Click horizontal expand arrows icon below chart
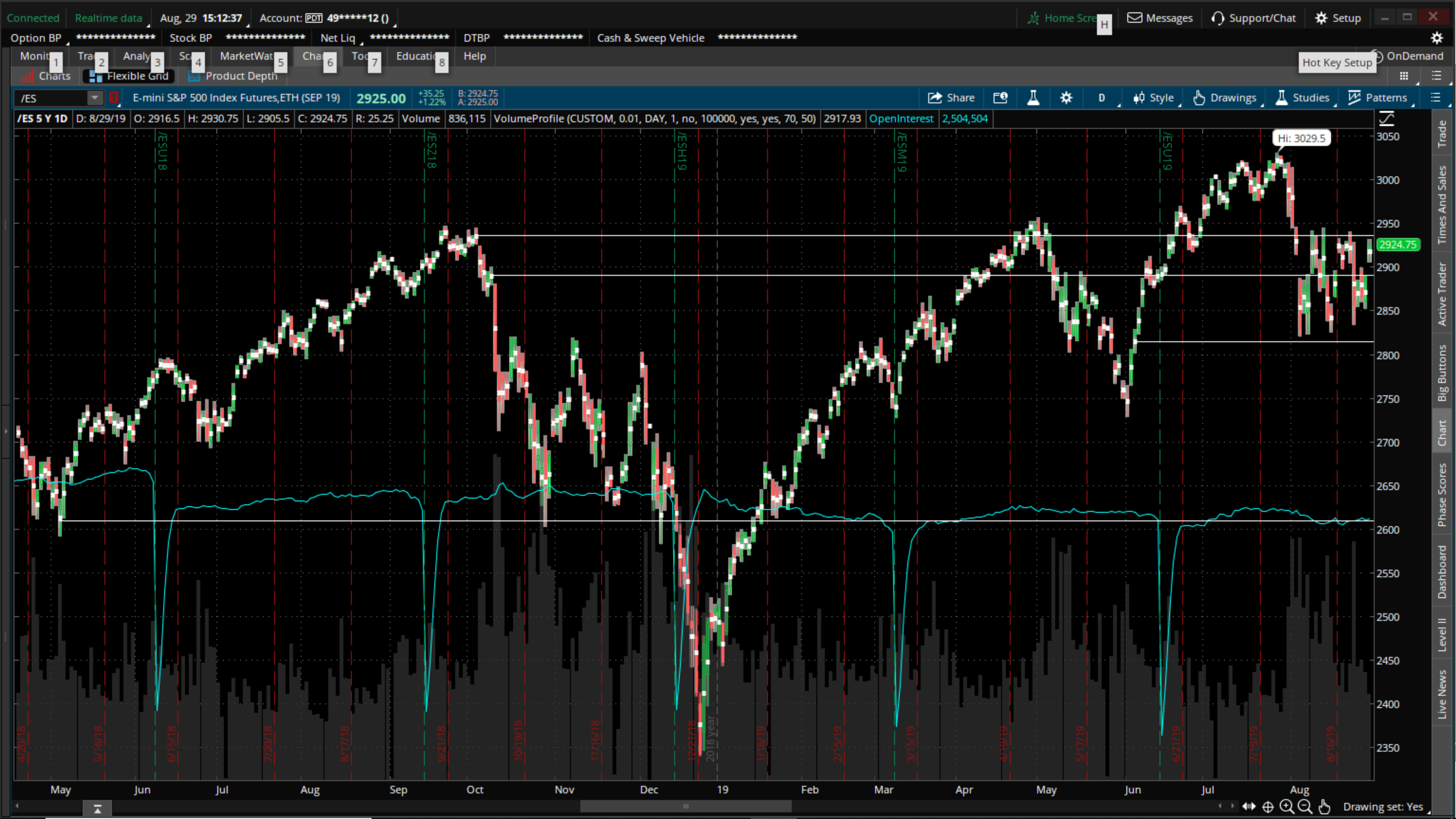 click(x=1249, y=806)
